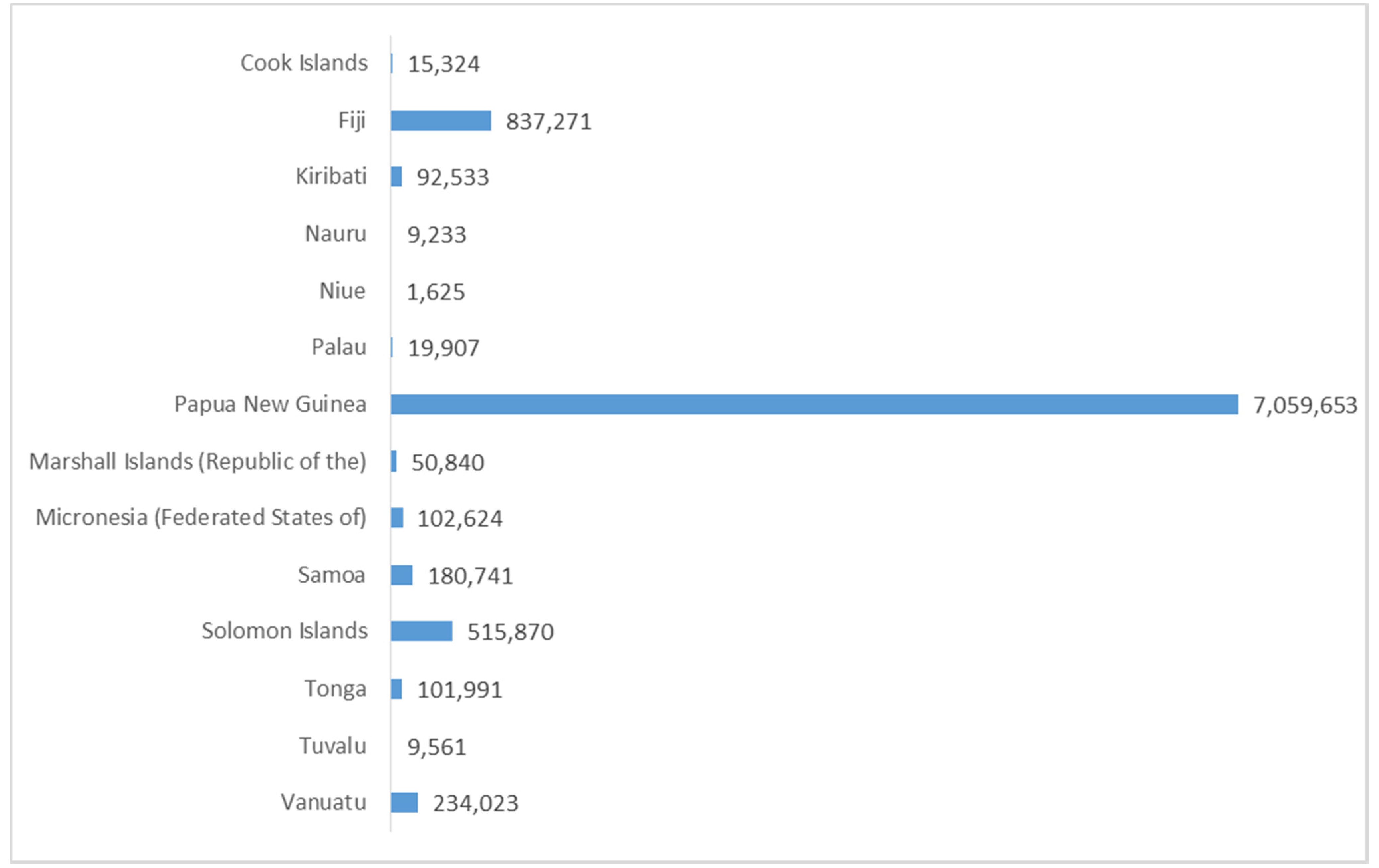Click the 15,324 data label
Screen dimensions: 1379x868
[443, 64]
